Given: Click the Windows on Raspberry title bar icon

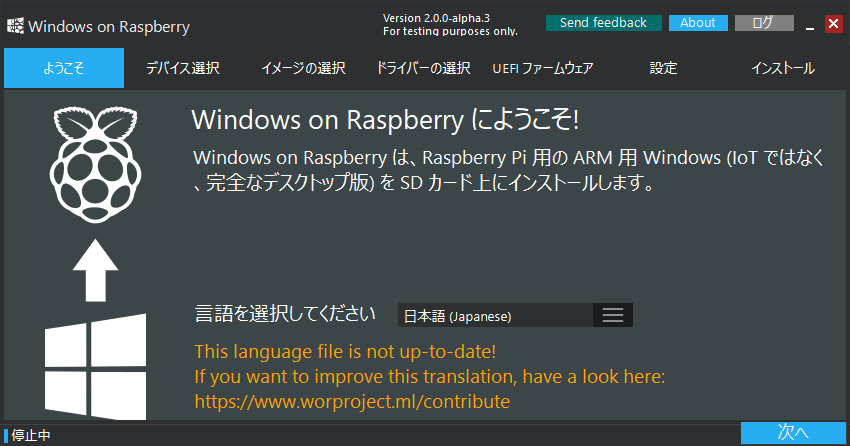Looking at the screenshot, I should [x=15, y=25].
